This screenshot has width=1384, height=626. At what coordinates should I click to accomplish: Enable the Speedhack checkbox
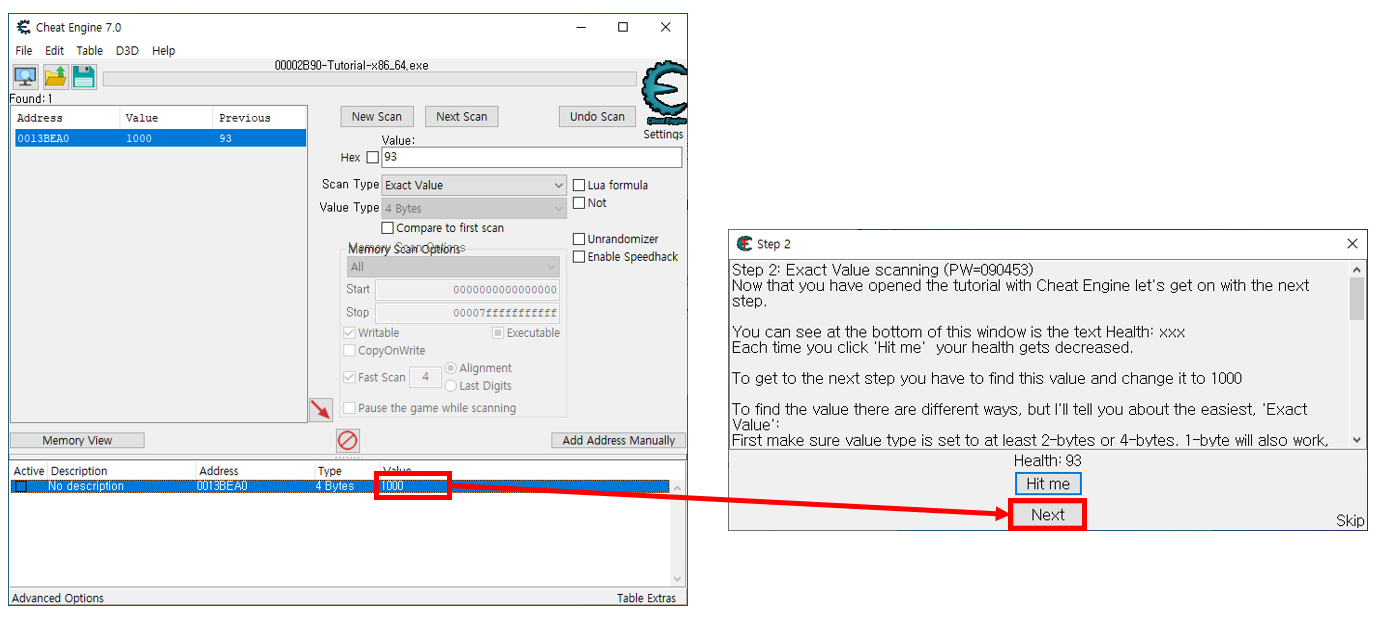[579, 257]
